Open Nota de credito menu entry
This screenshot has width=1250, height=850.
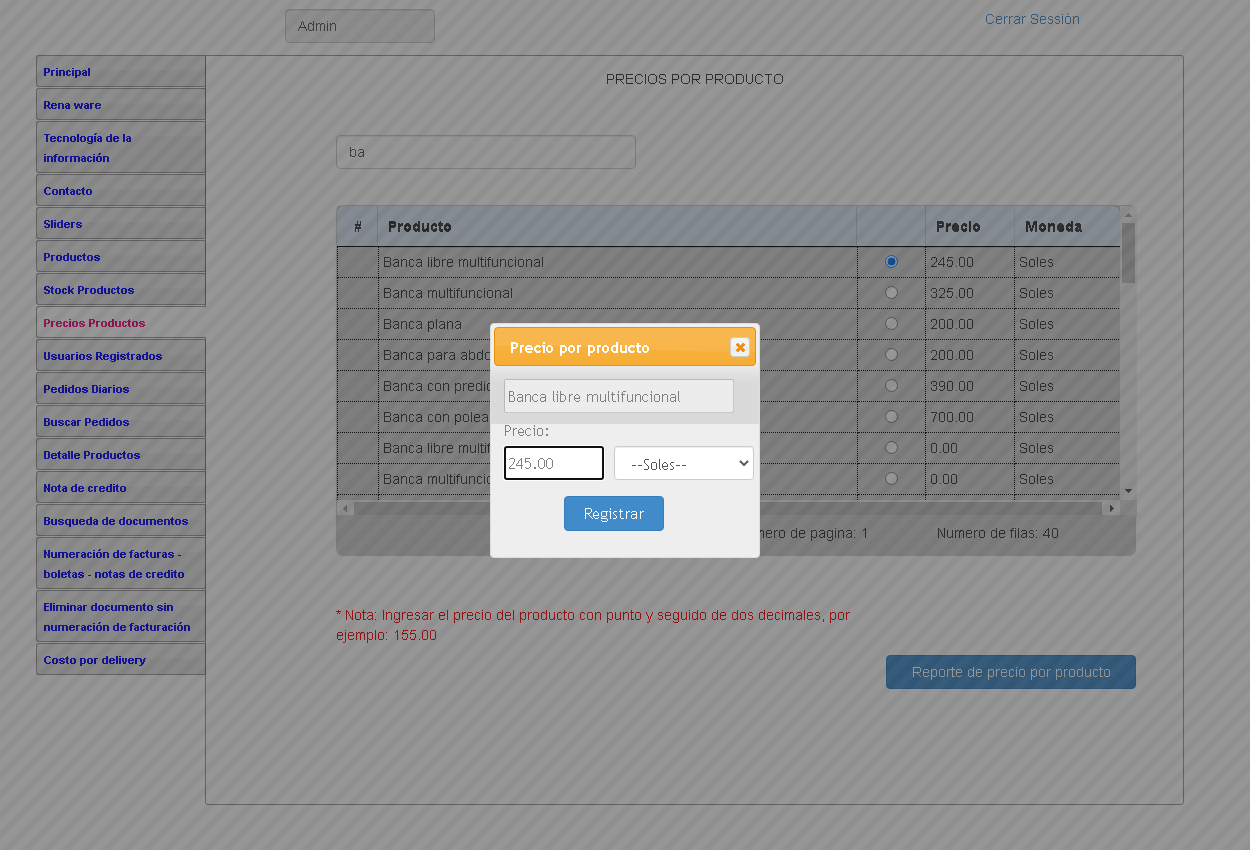click(85, 488)
